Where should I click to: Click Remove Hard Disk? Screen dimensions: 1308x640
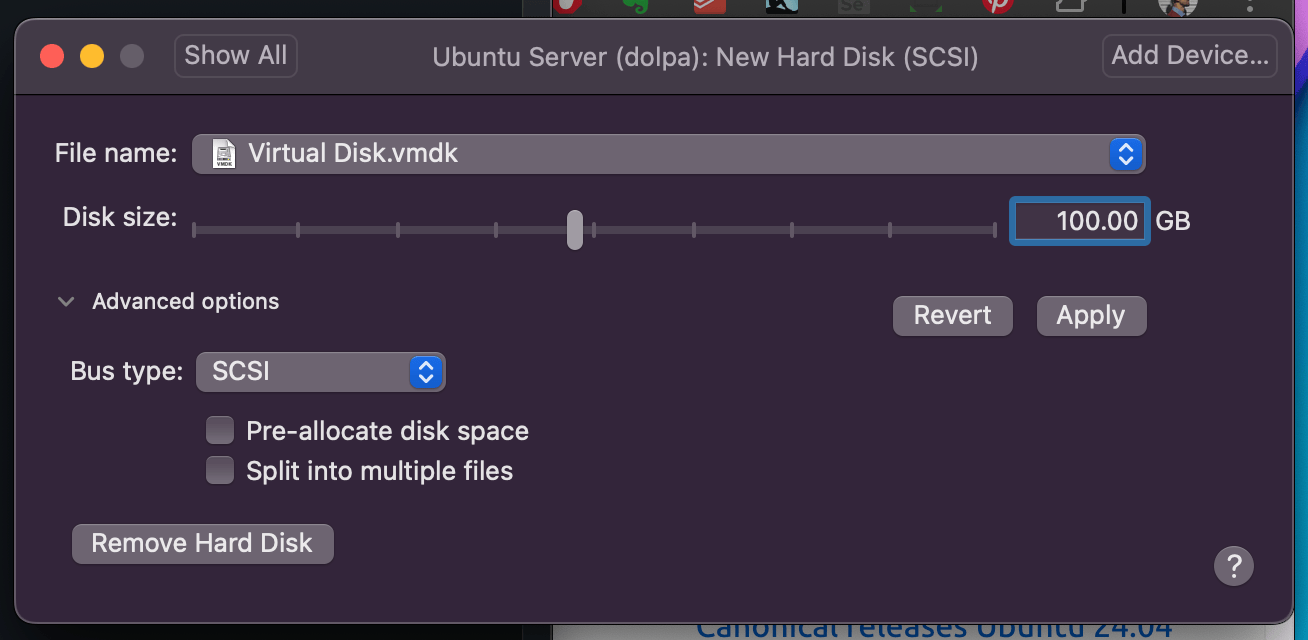click(x=202, y=544)
